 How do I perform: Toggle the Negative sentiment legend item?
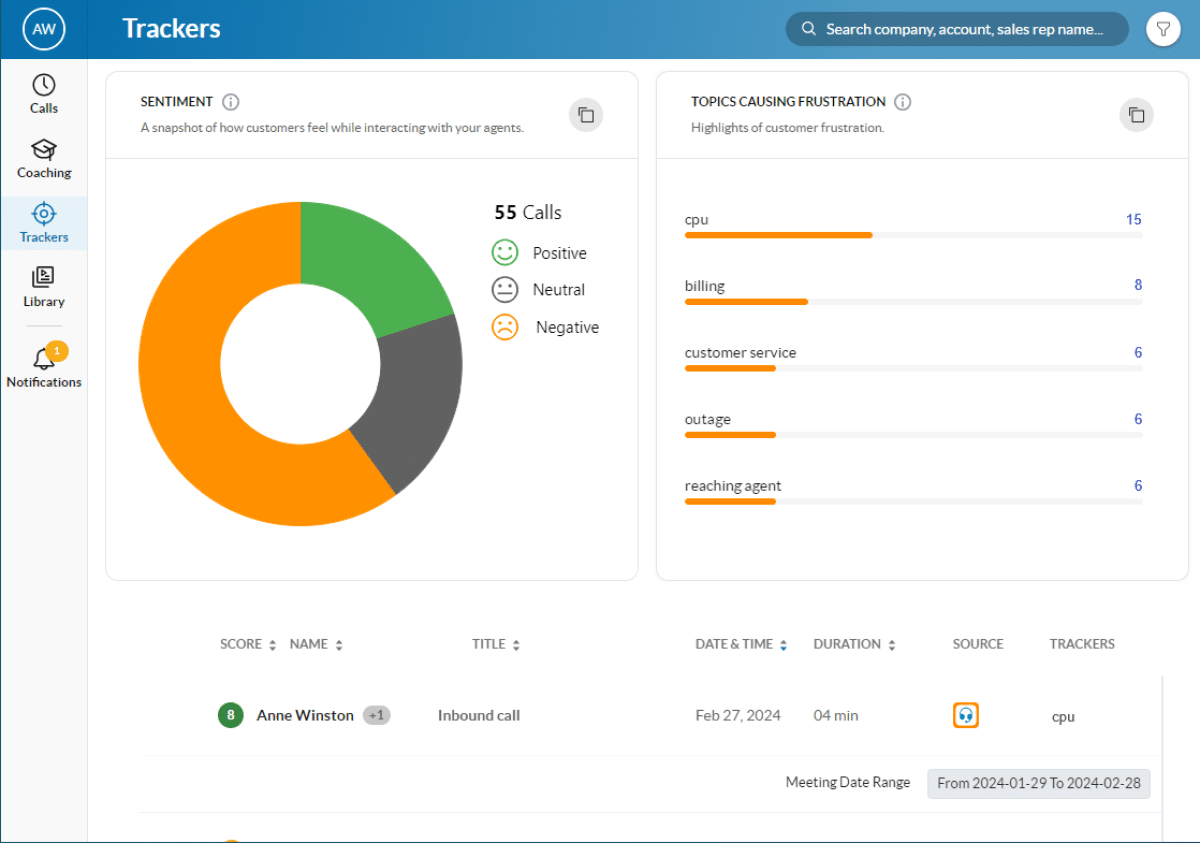[546, 327]
